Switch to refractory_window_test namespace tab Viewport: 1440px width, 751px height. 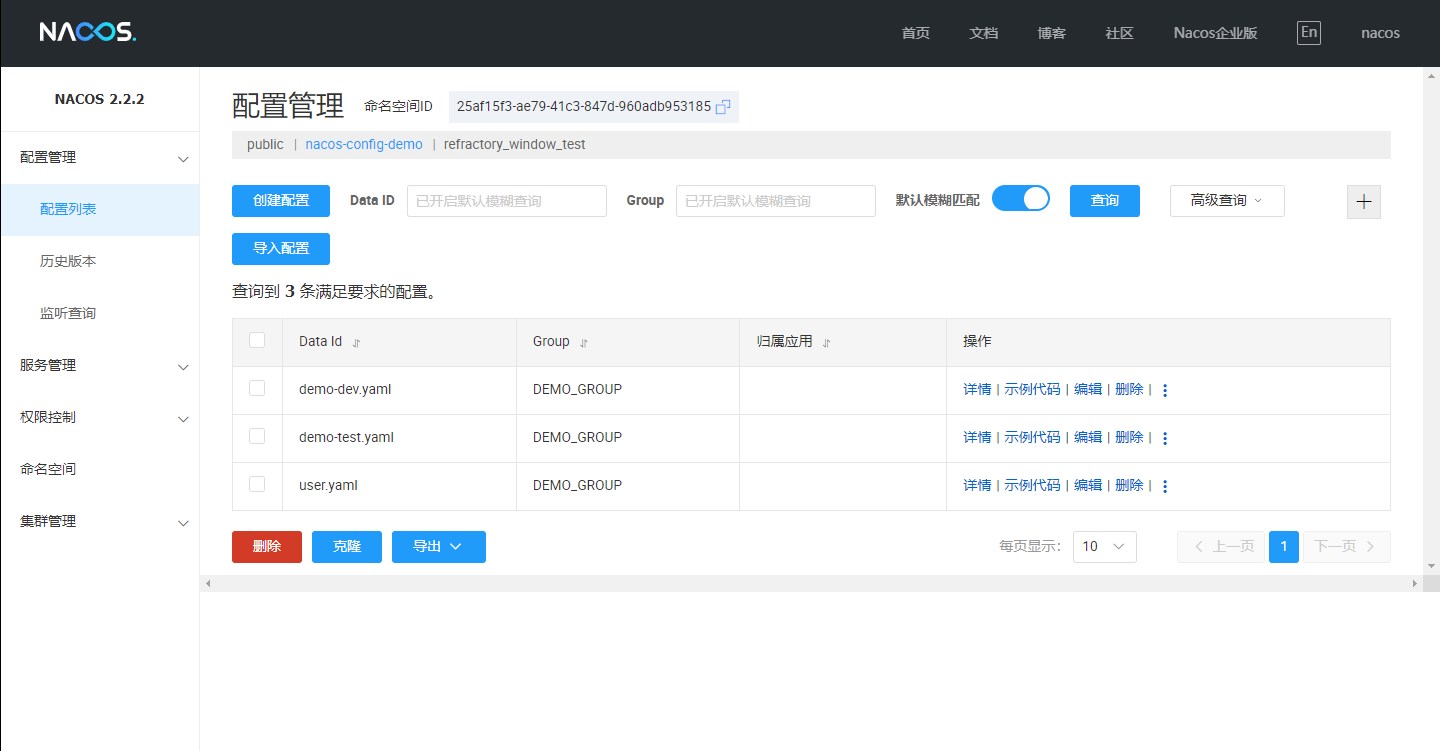click(x=515, y=144)
